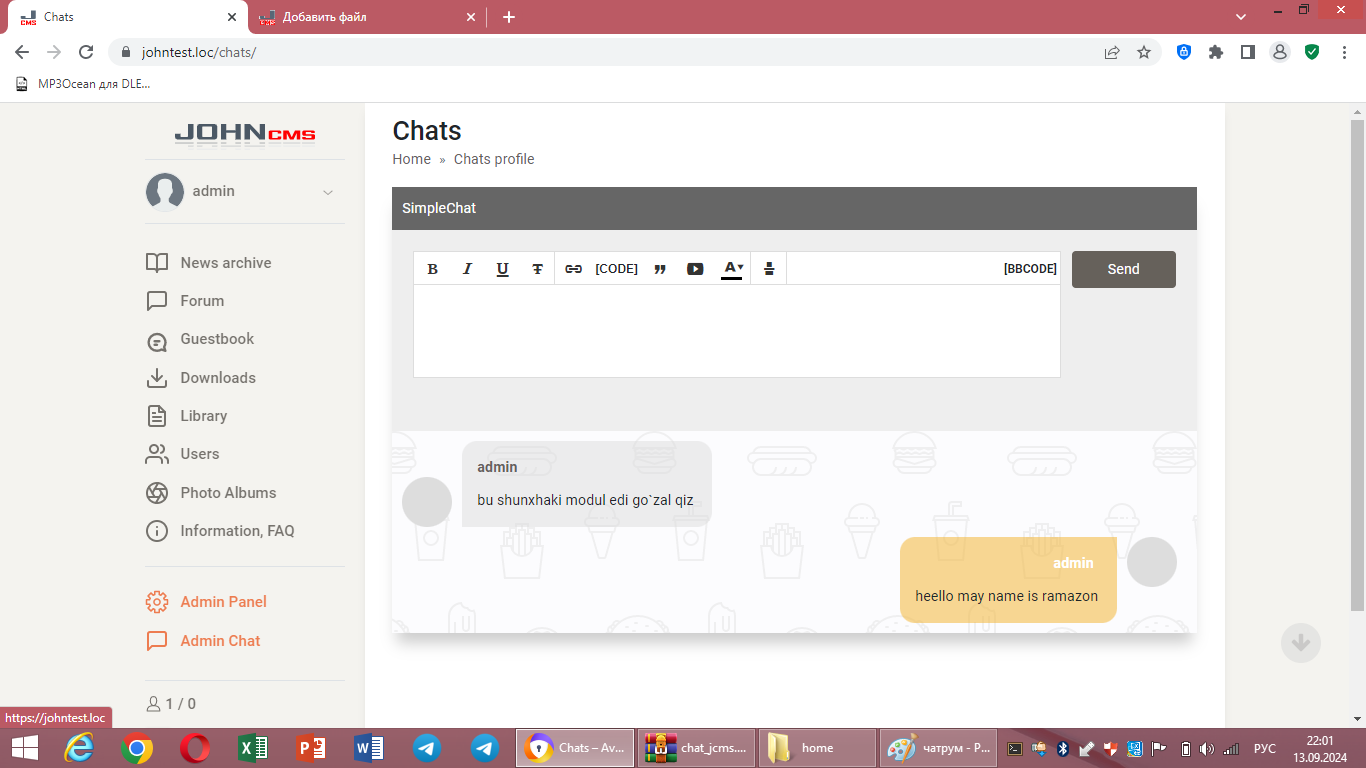The image size is (1366, 768).
Task: Open the Library section
Action: tap(204, 416)
